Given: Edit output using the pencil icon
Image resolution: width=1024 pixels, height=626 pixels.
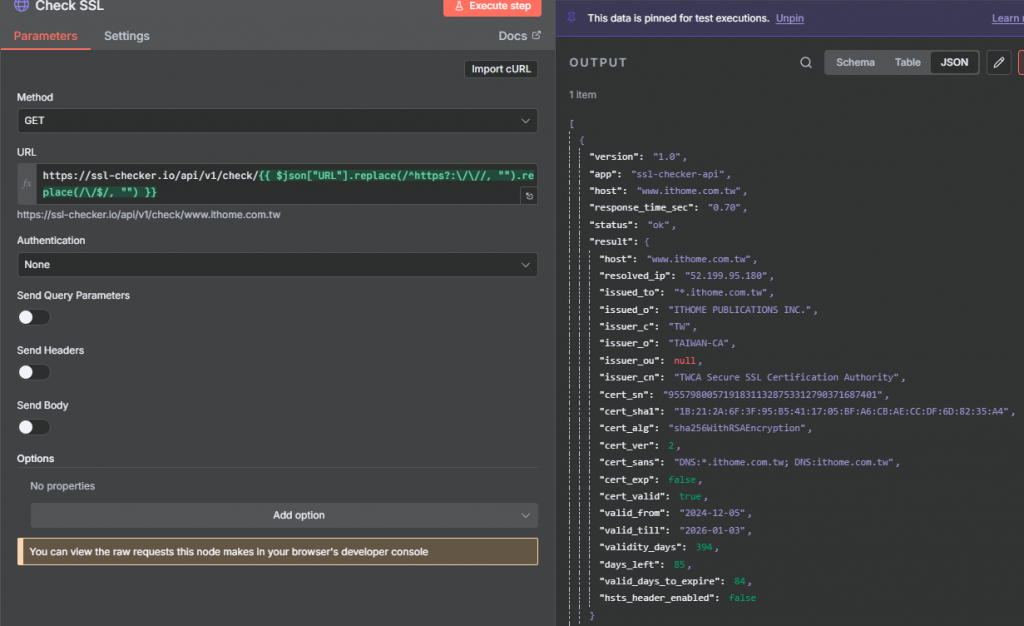Looking at the screenshot, I should point(998,63).
